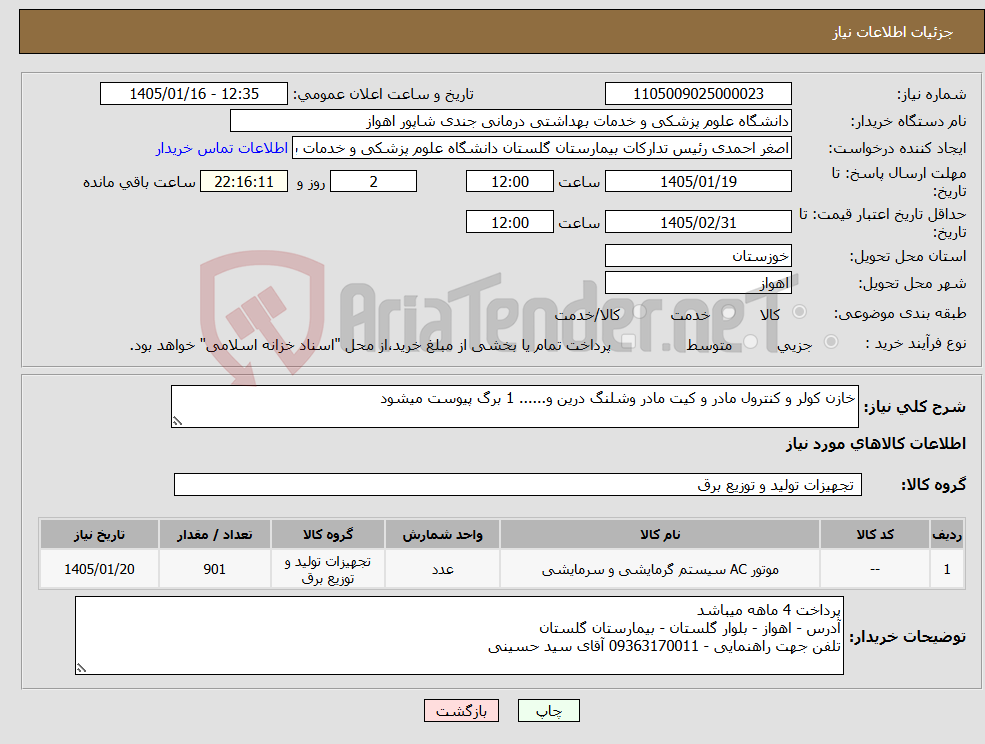The image size is (985, 744).
Task: Click the price validity time 12:00 field
Action: tap(509, 222)
